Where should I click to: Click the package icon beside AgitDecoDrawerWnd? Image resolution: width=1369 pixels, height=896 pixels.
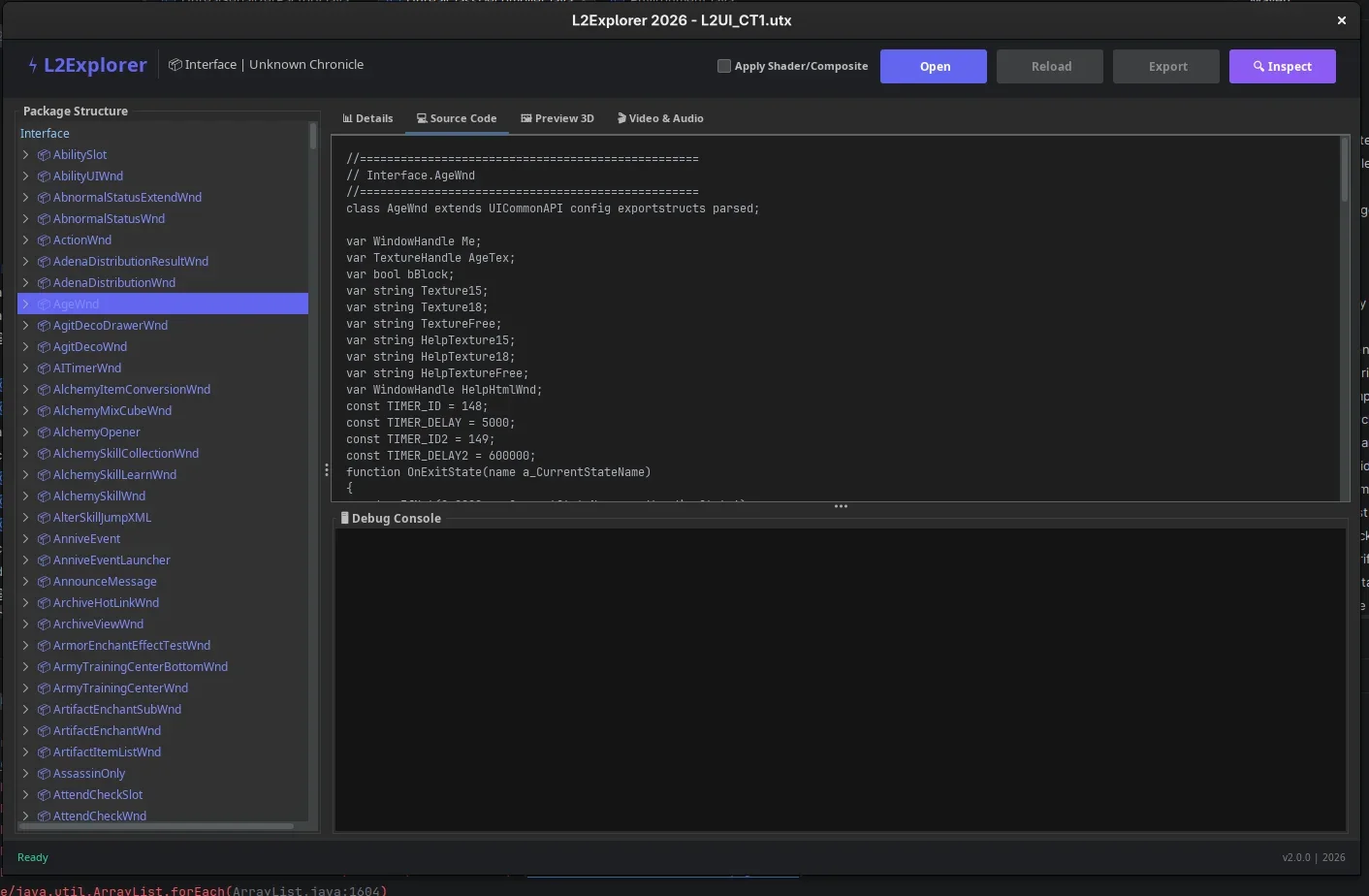pos(44,326)
